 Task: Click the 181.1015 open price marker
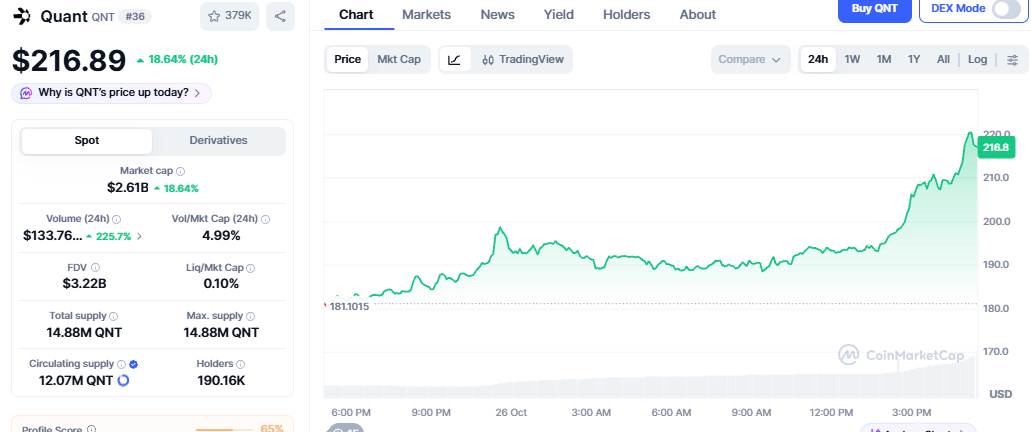pyautogui.click(x=349, y=306)
